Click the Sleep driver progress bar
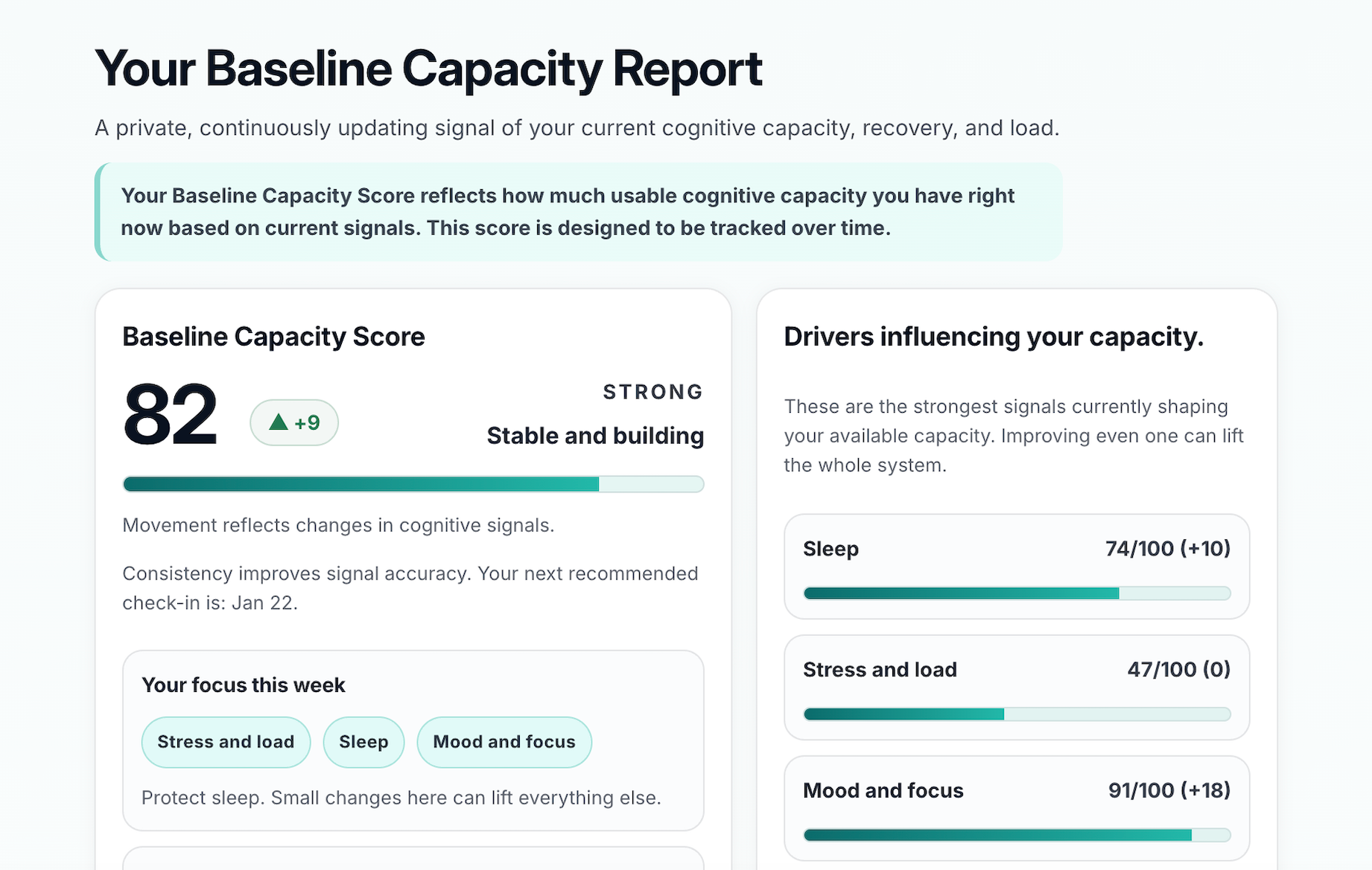Screen dimensions: 1372x870 [1017, 594]
